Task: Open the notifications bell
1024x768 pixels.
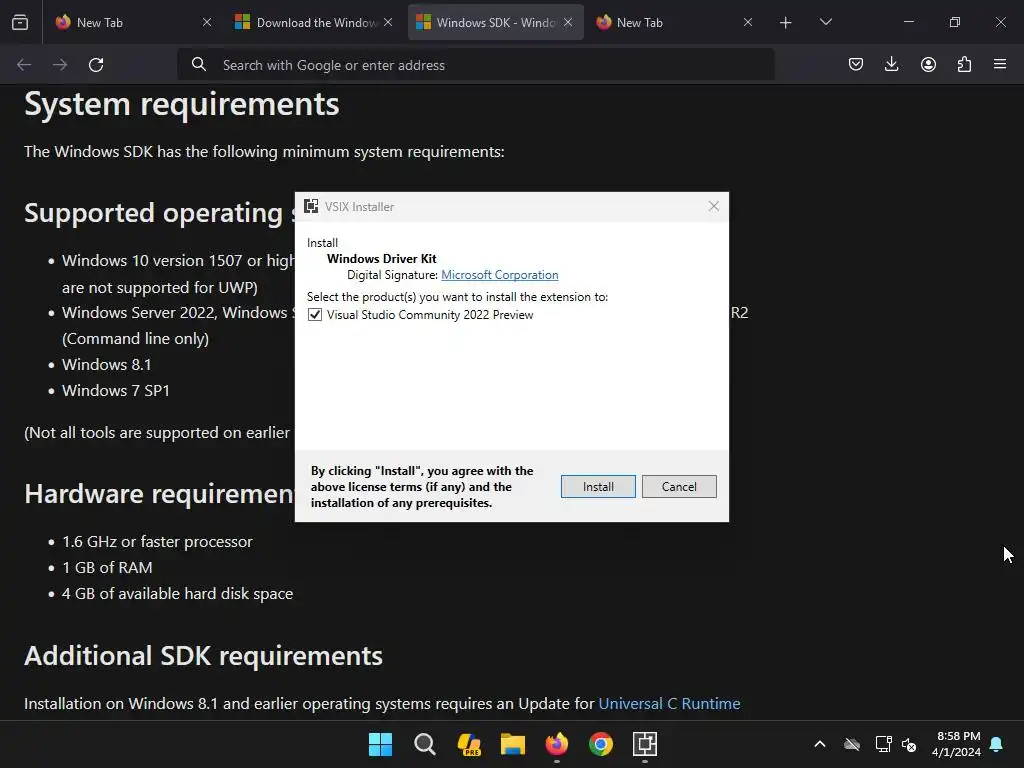Action: (997, 744)
